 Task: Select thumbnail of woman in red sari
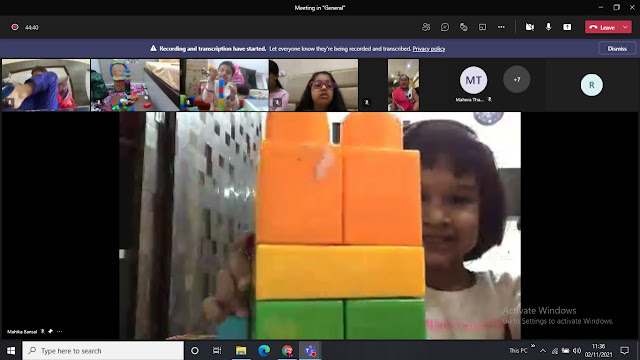point(403,85)
